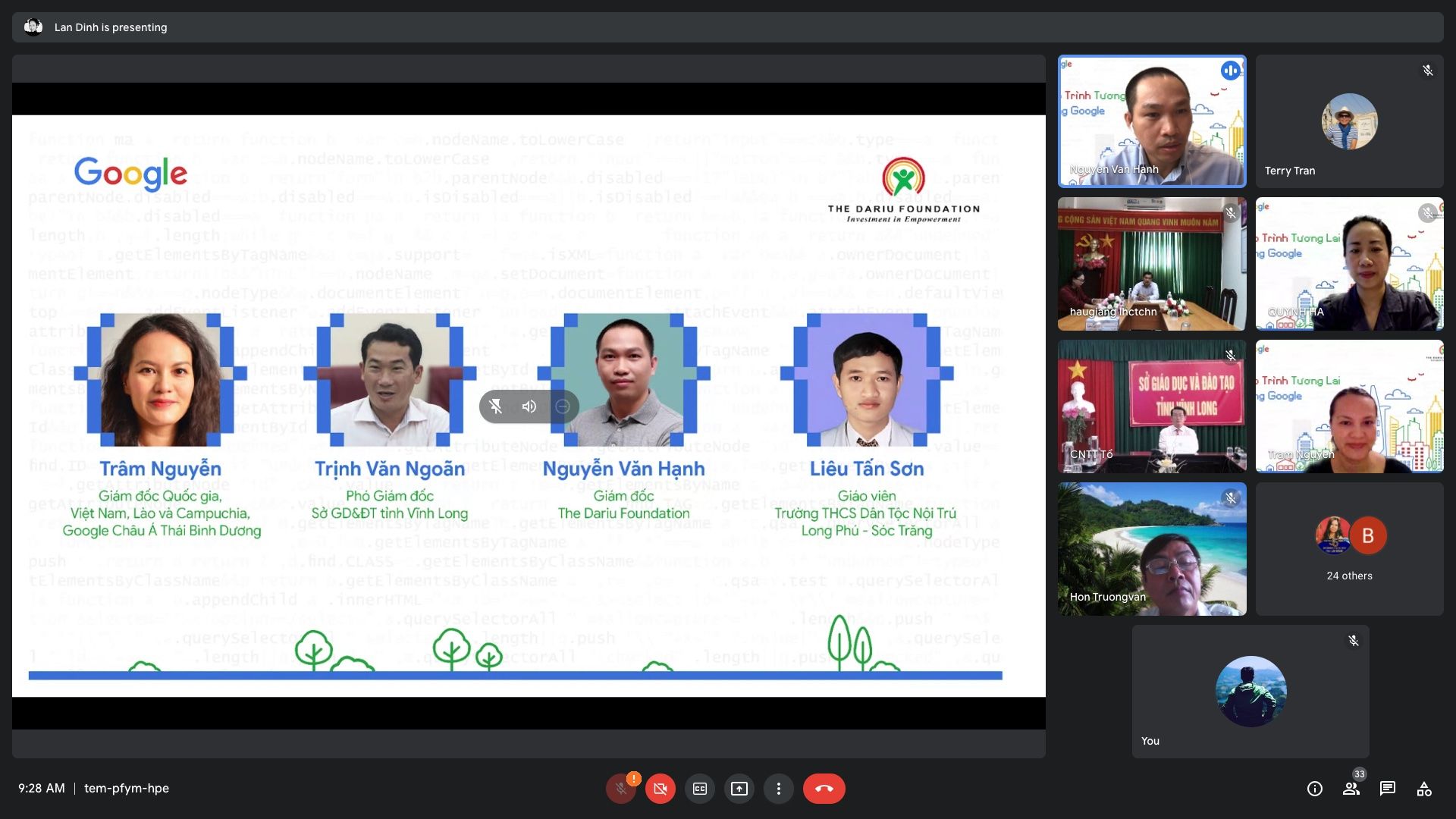The width and height of the screenshot is (1456, 819).
Task: Click muted mic icon on You tile
Action: click(1354, 641)
